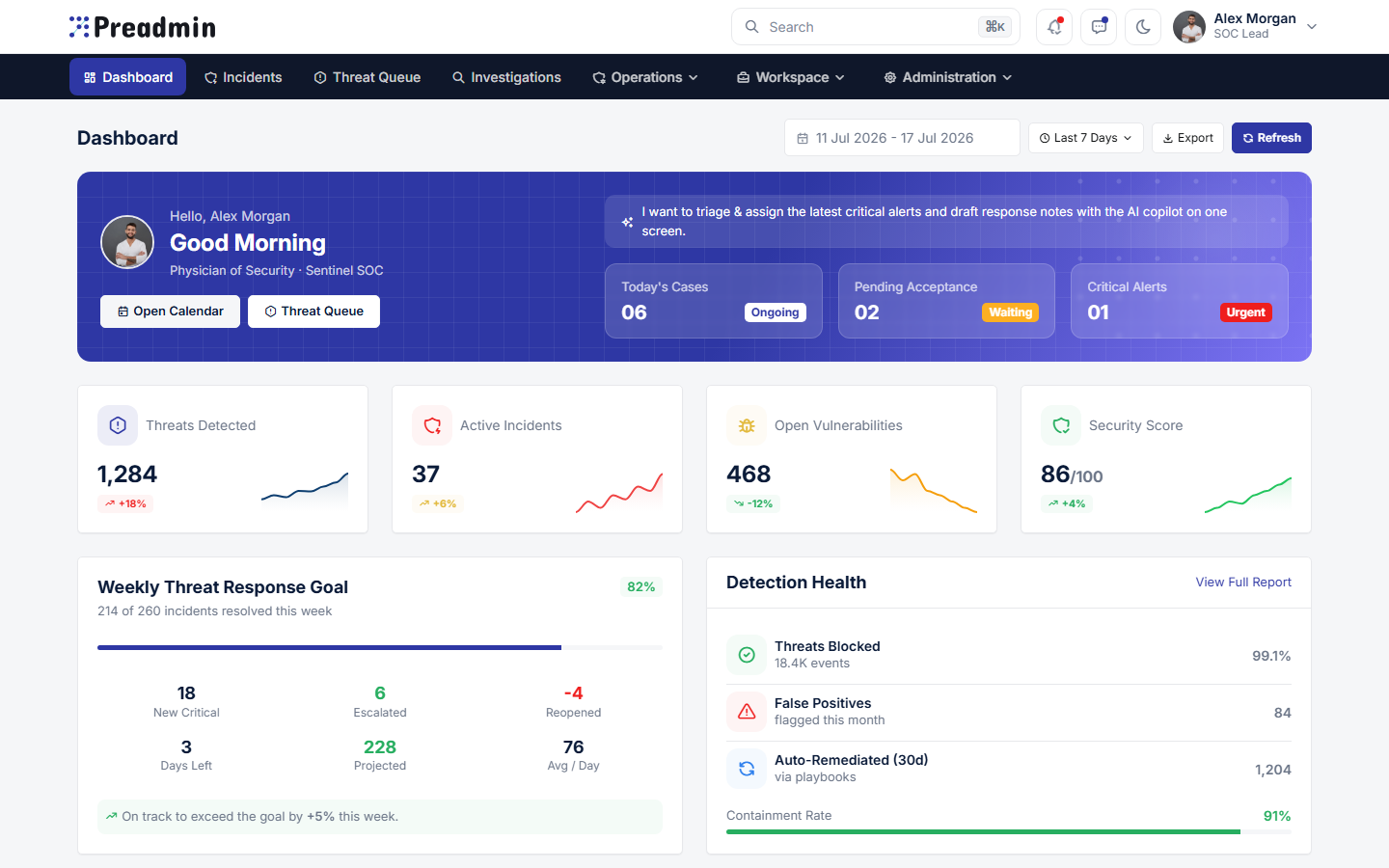Click the Refresh button
Viewport: 1389px width, 868px height.
[x=1271, y=138]
